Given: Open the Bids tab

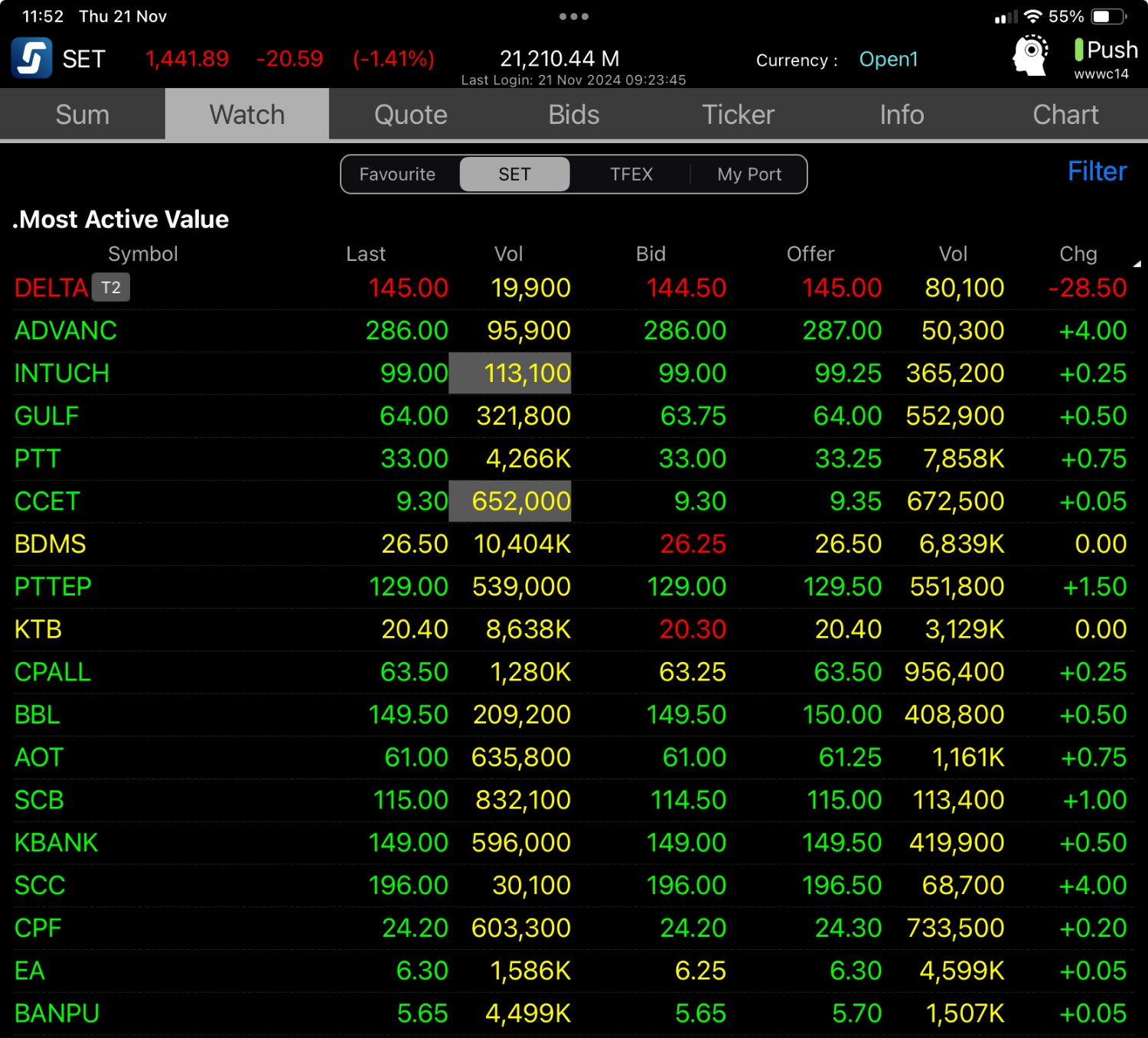Looking at the screenshot, I should pyautogui.click(x=574, y=114).
